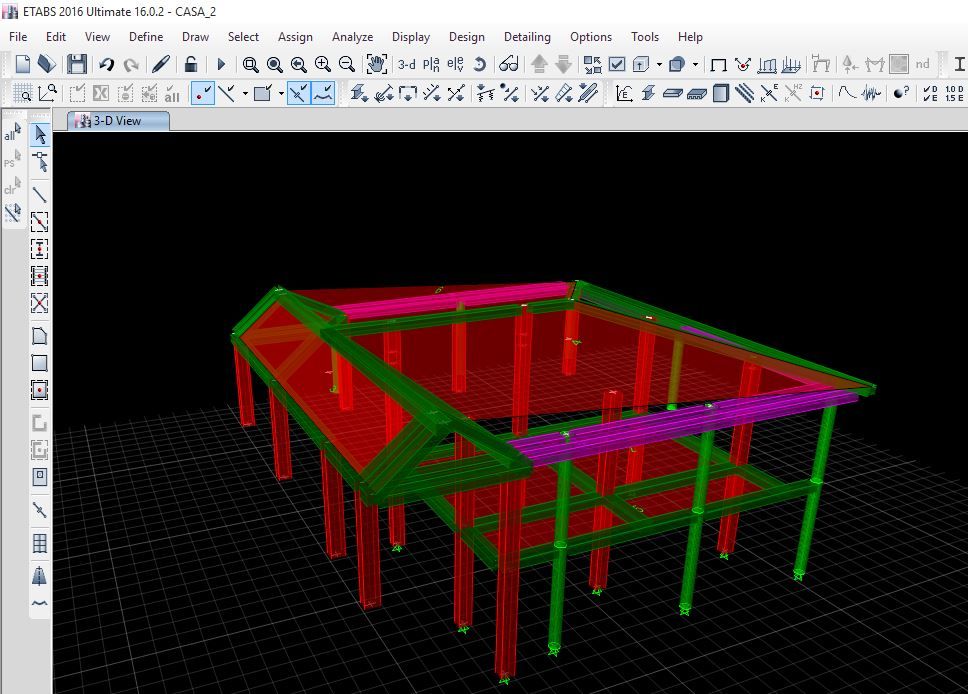Click the Select All 'all' pointer icon
The width and height of the screenshot is (968, 694).
click(12, 133)
